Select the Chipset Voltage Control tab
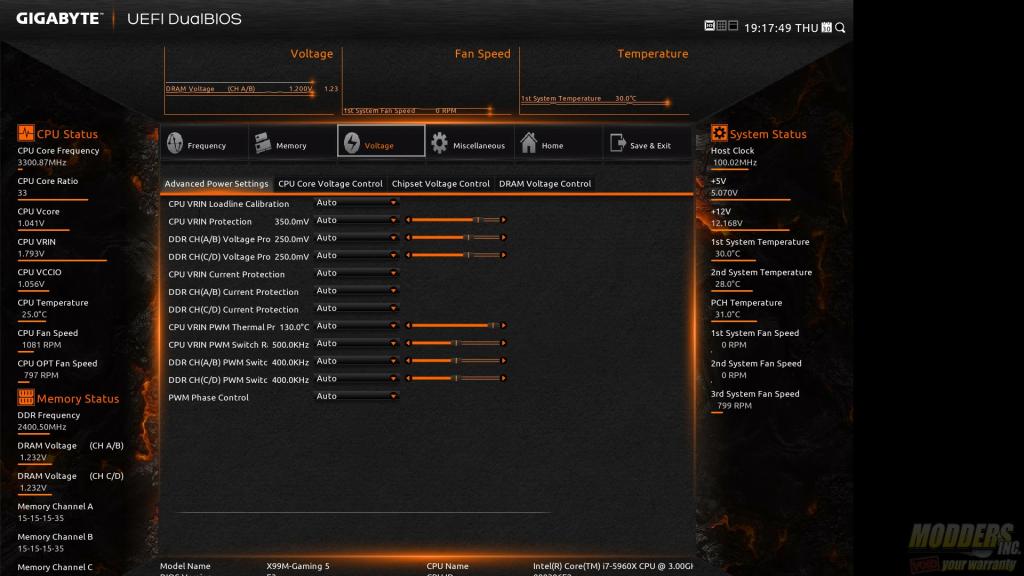The width and height of the screenshot is (1024, 576). [x=440, y=184]
